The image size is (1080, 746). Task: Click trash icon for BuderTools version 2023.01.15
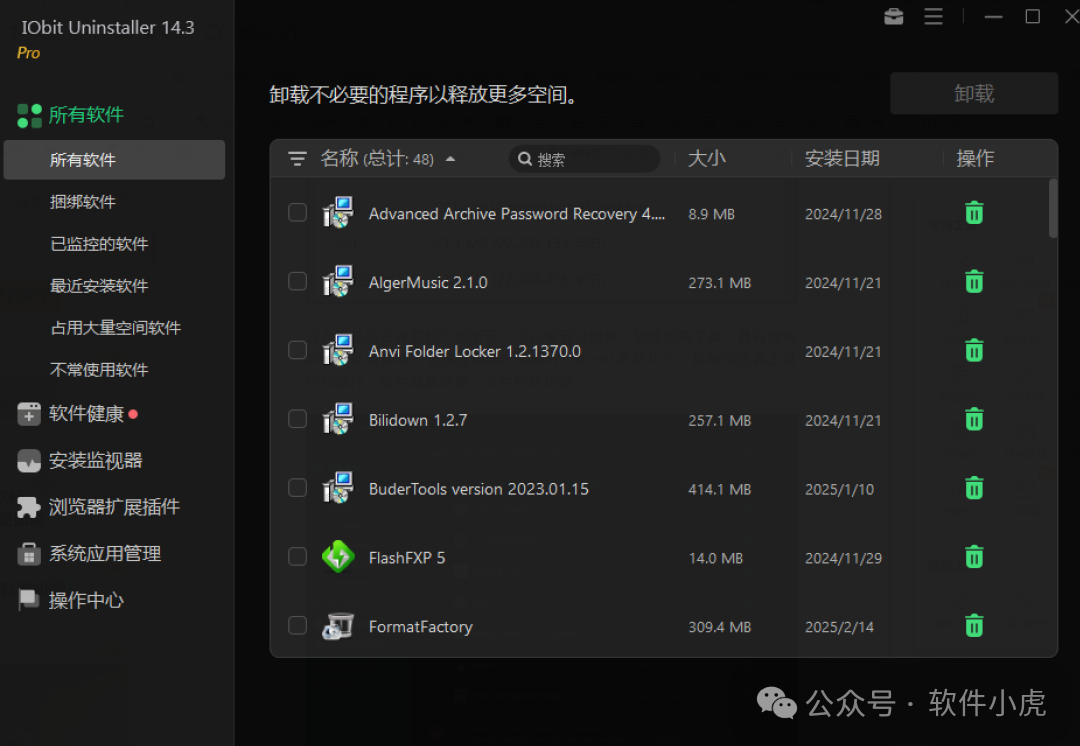(x=974, y=488)
